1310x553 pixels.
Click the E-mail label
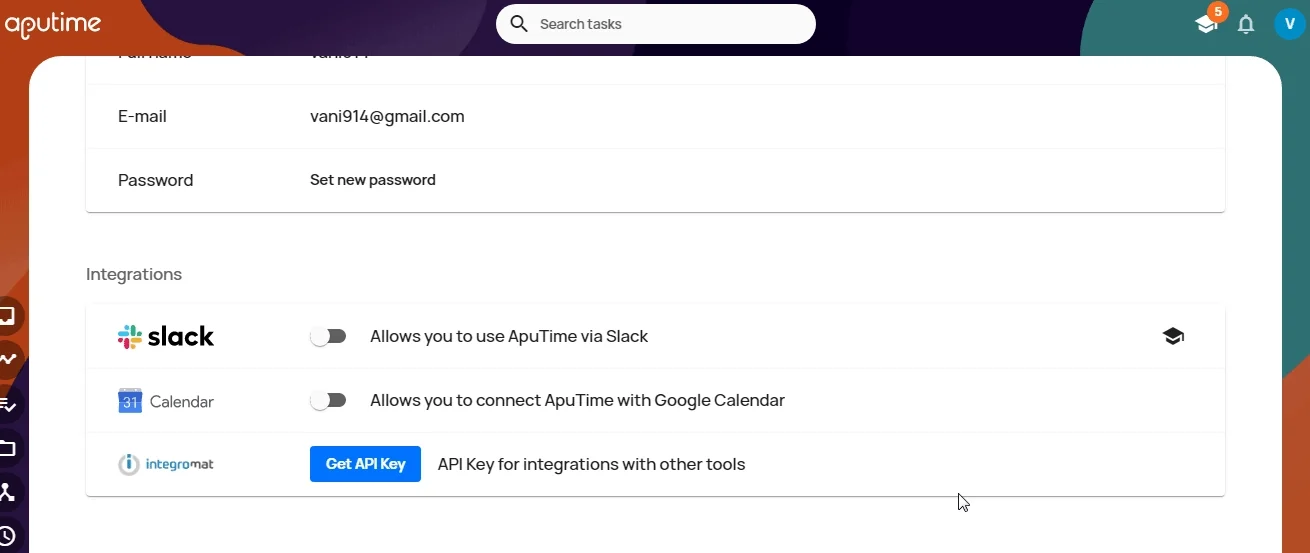[142, 116]
